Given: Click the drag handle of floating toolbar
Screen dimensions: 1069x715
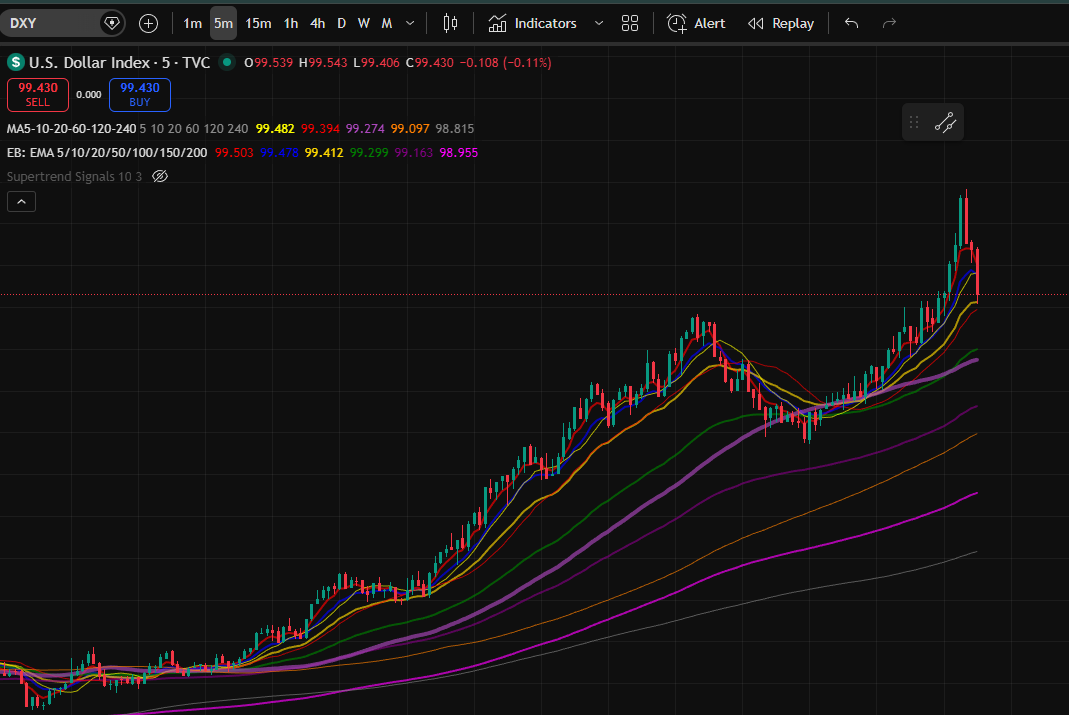Looking at the screenshot, I should click(914, 123).
